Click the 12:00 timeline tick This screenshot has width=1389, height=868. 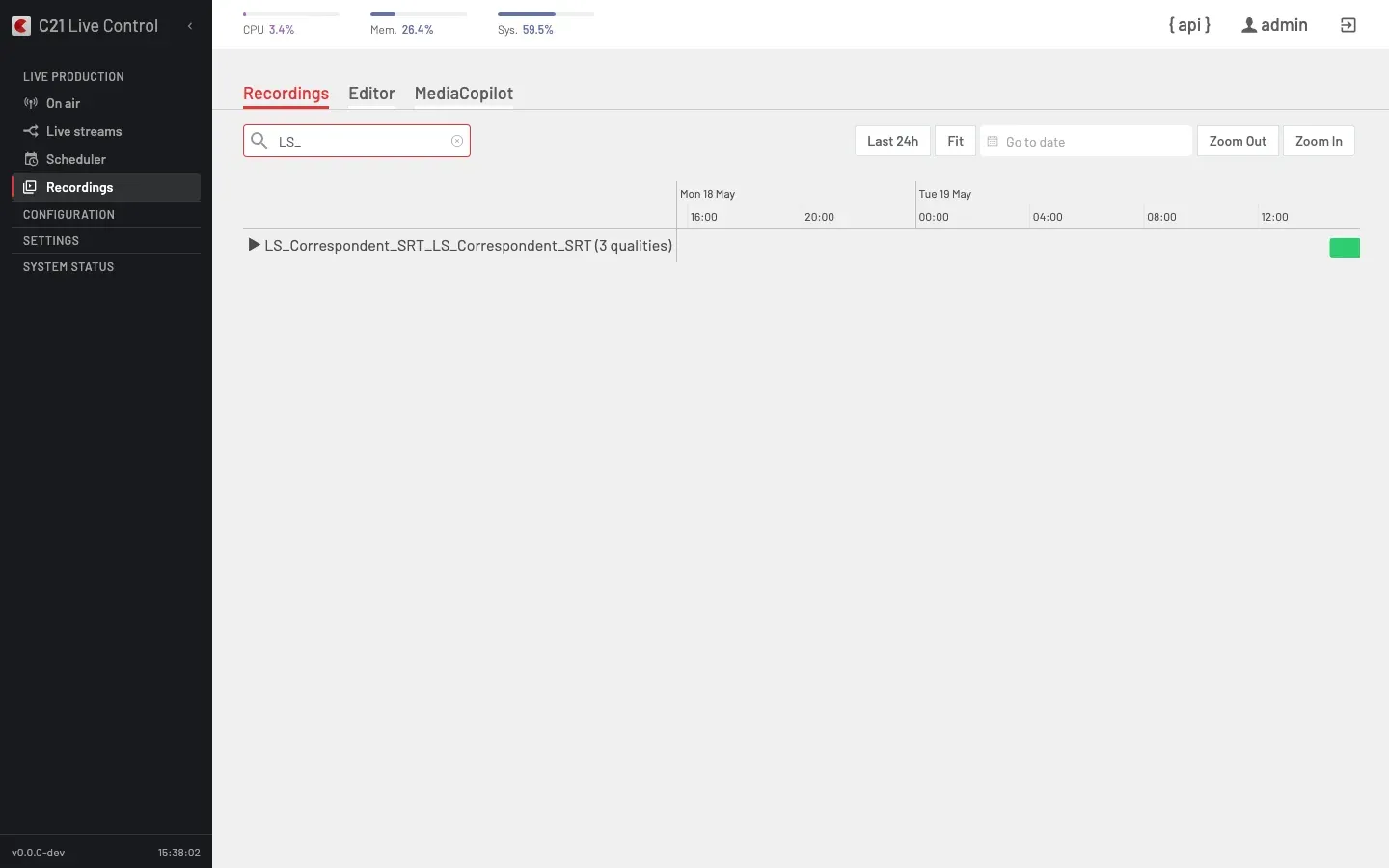coord(1274,217)
